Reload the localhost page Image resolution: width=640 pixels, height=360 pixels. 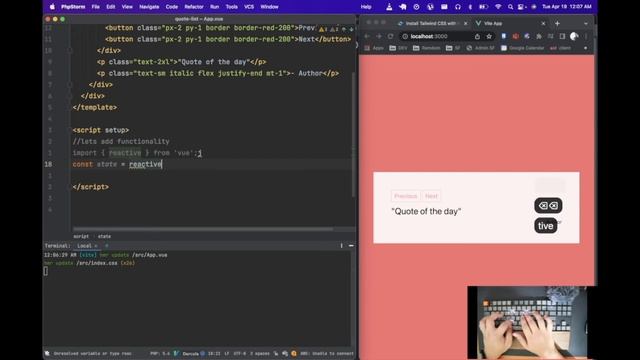(x=391, y=36)
